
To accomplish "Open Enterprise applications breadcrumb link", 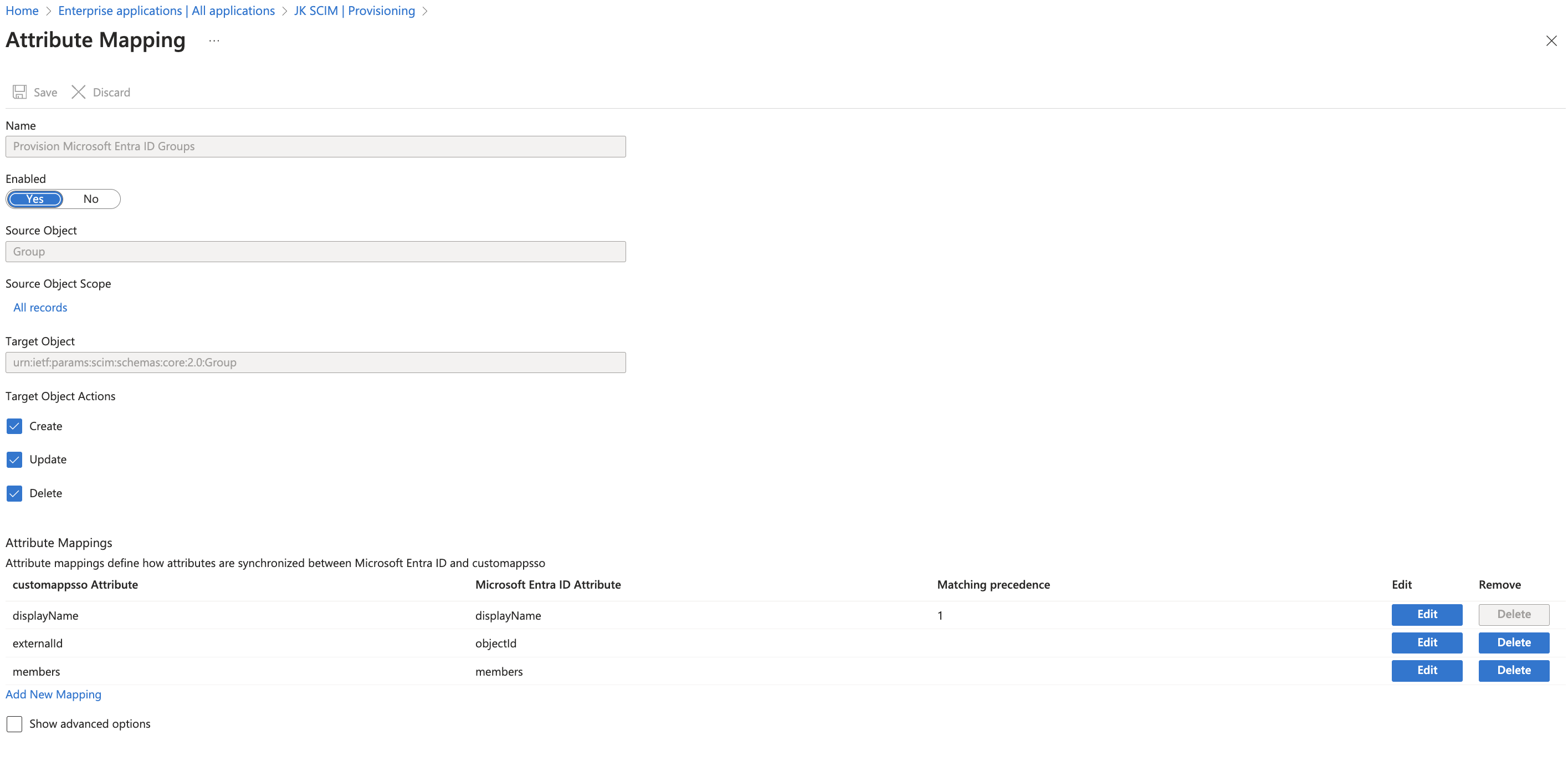I will tap(166, 11).
